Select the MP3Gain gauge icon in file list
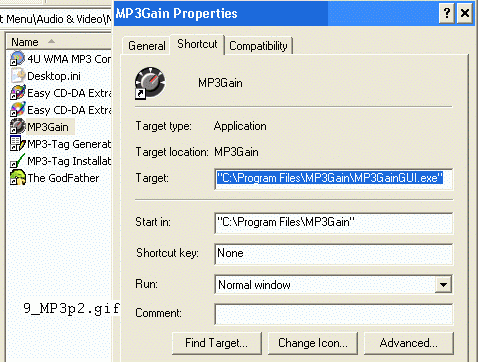The width and height of the screenshot is (478, 362). pyautogui.click(x=17, y=127)
